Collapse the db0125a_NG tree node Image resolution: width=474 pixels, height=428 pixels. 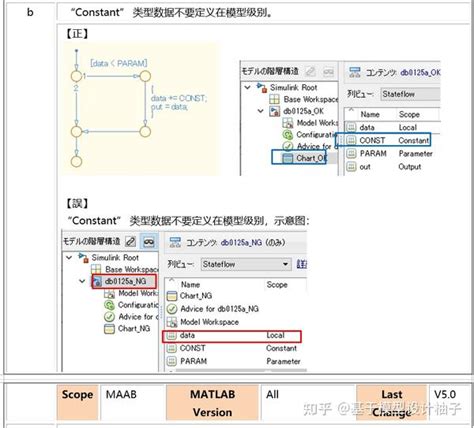(82, 281)
